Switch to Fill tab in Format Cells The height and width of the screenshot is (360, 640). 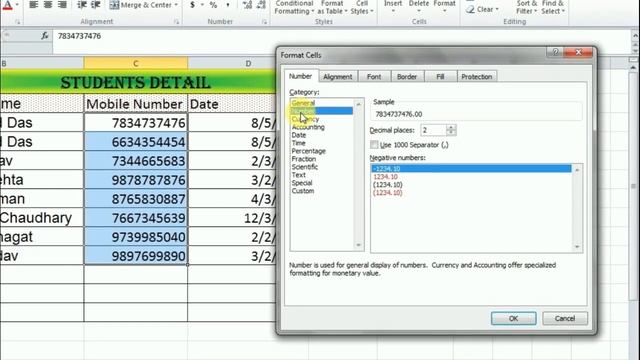click(440, 77)
